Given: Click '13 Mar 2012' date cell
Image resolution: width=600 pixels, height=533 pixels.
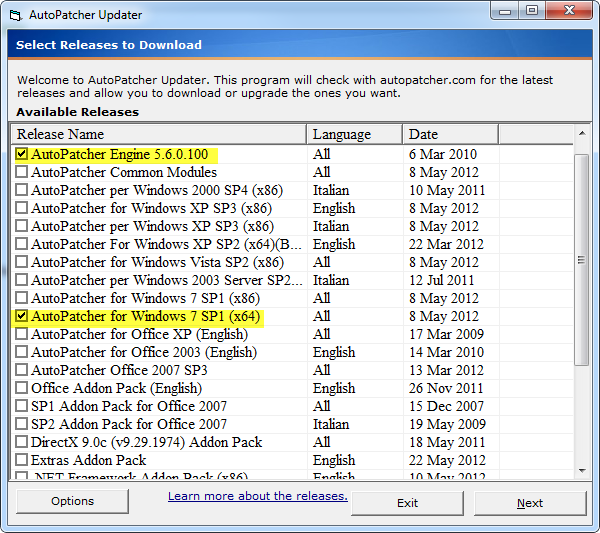Looking at the screenshot, I should point(446,370).
